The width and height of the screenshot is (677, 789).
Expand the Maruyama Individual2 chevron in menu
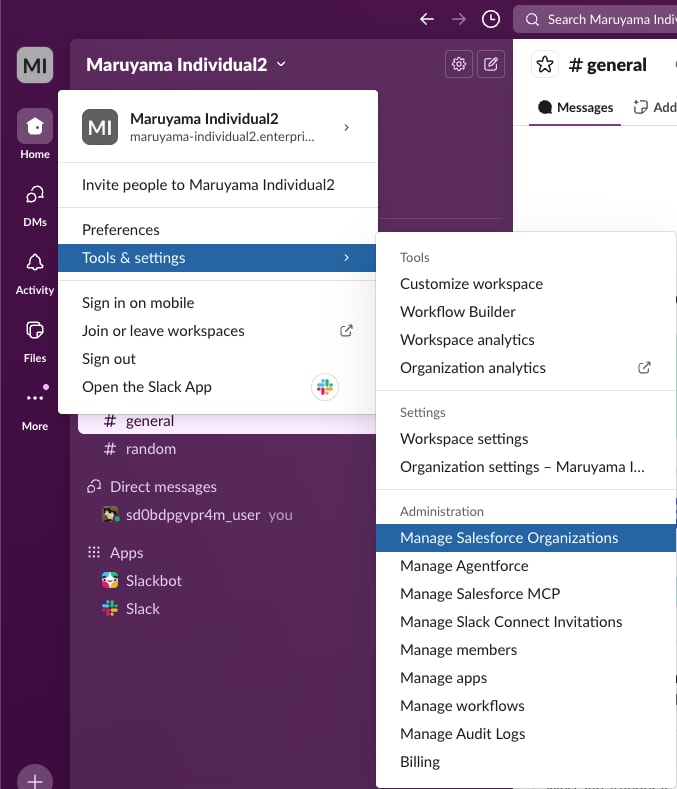(346, 127)
